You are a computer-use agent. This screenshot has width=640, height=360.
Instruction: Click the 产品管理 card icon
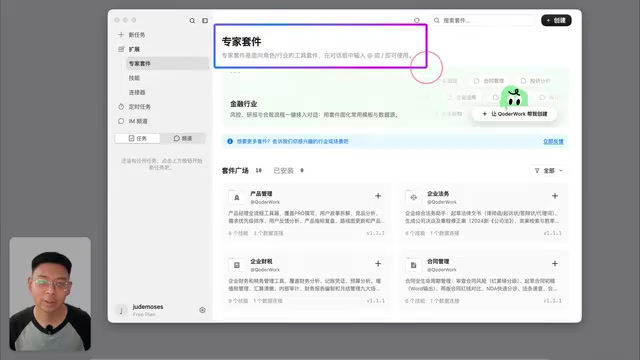coord(237,198)
